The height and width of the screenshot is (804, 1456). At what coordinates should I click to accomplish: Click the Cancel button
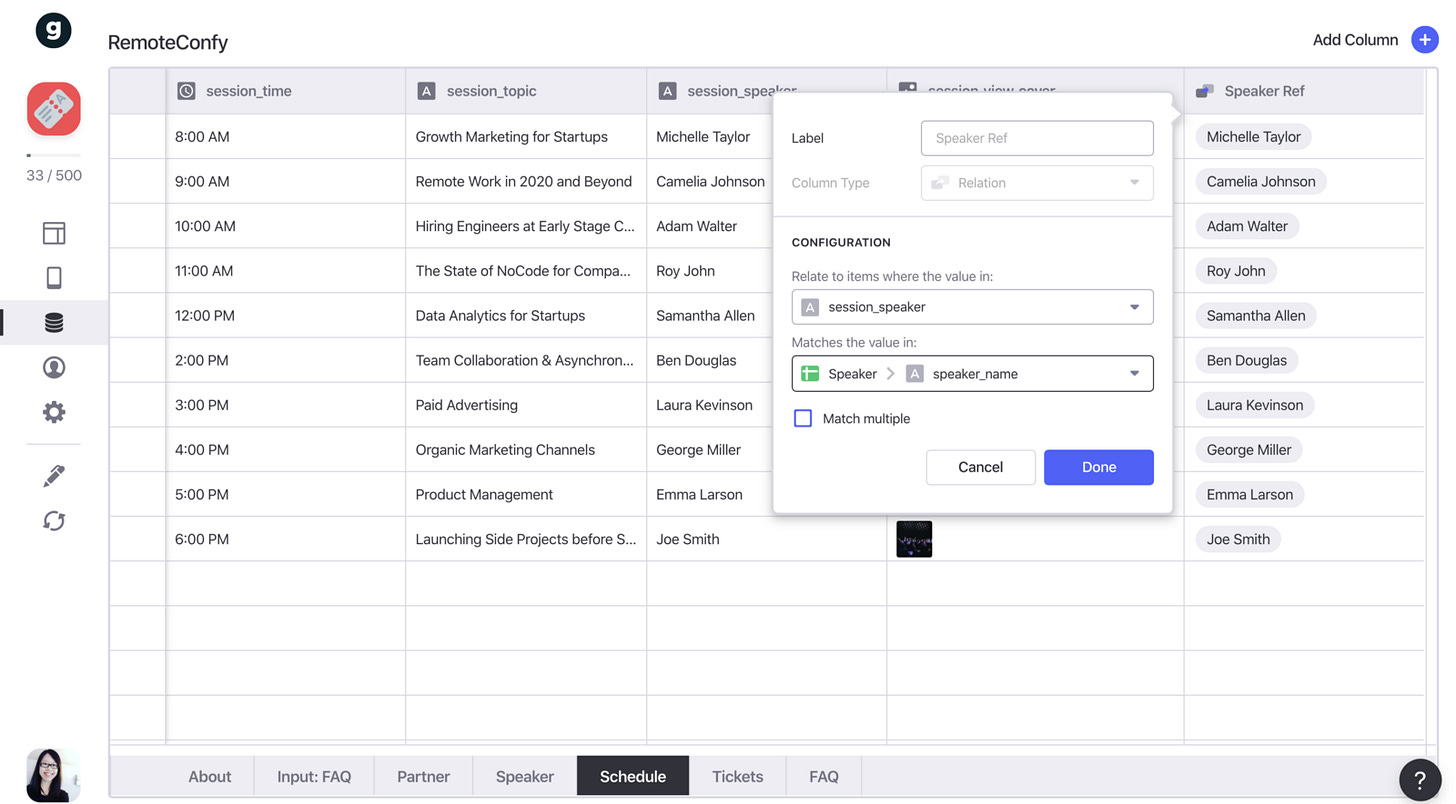point(980,467)
